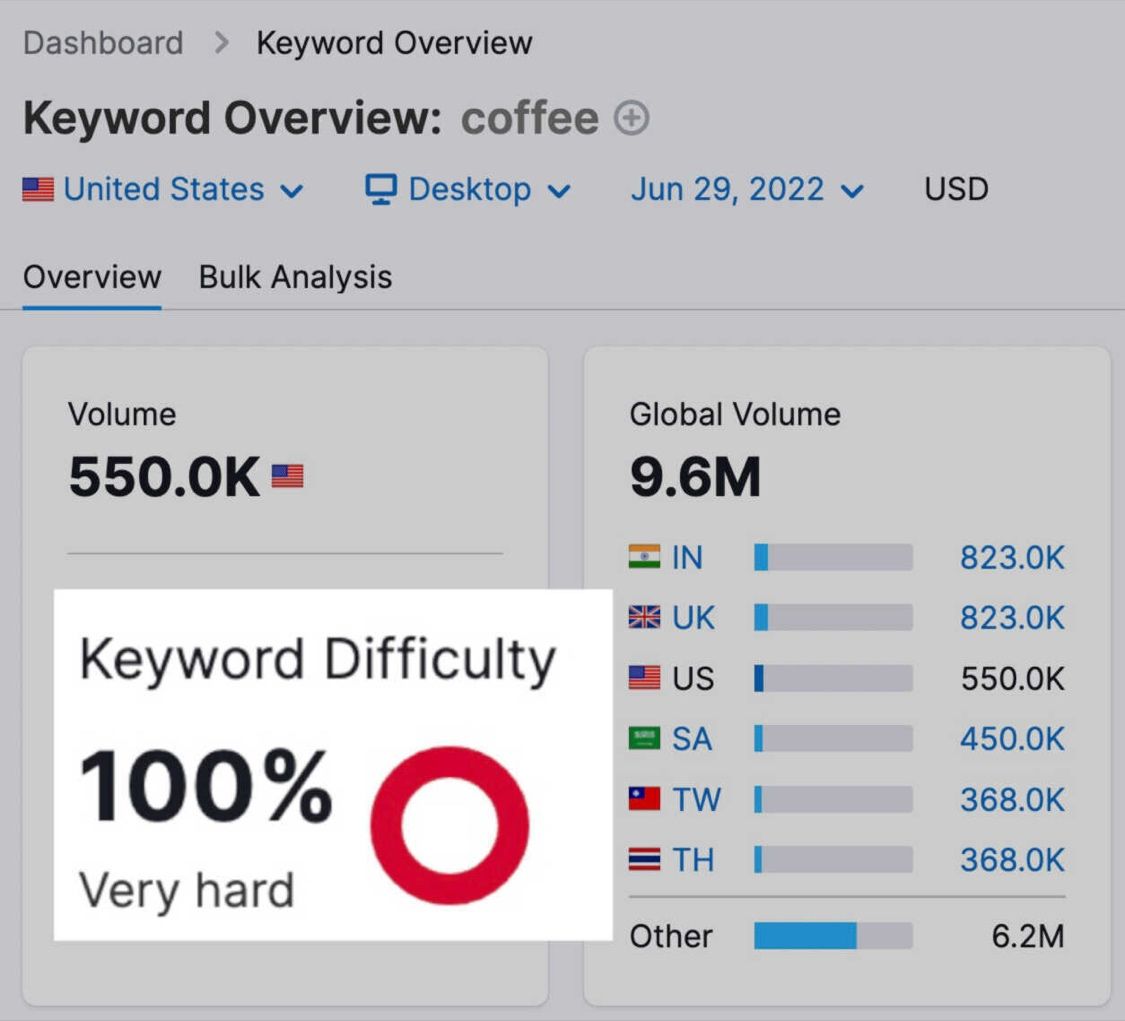1125x1021 pixels.
Task: Click the USD currency label
Action: (x=956, y=189)
